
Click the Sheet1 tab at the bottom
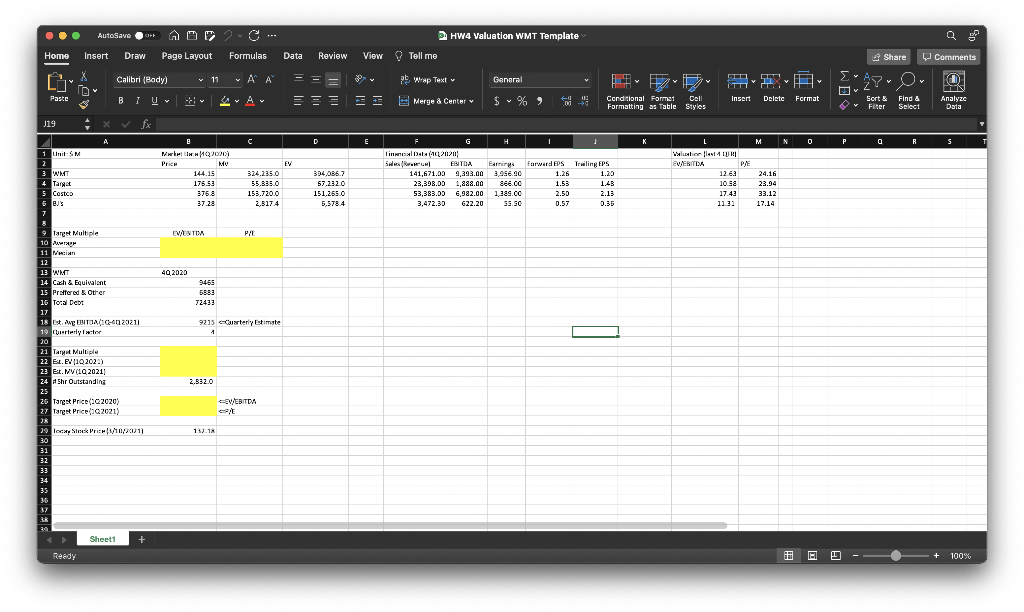click(102, 538)
